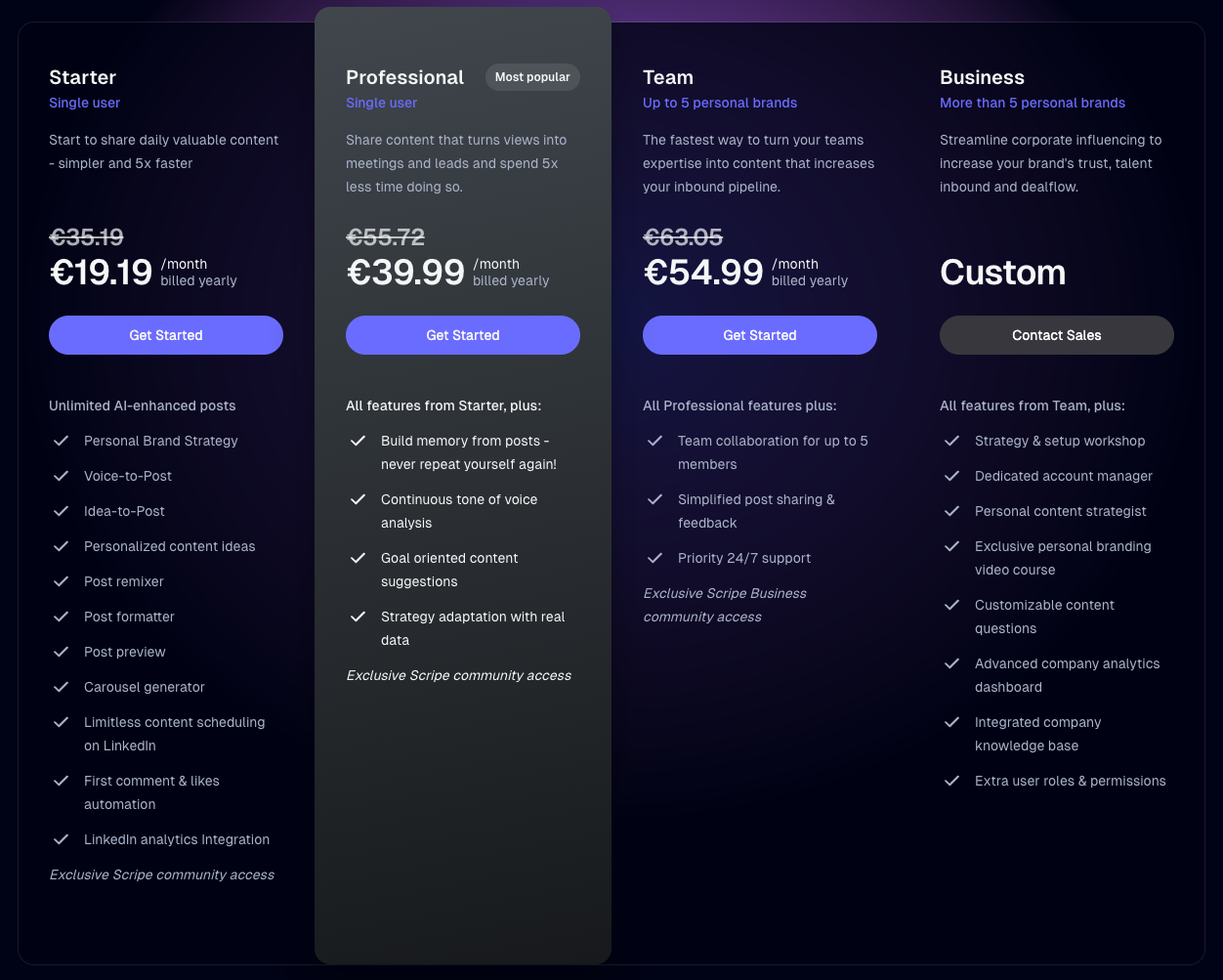Click checkmark beside Team collaboration feature
The width and height of the screenshot is (1223, 980).
pos(655,441)
